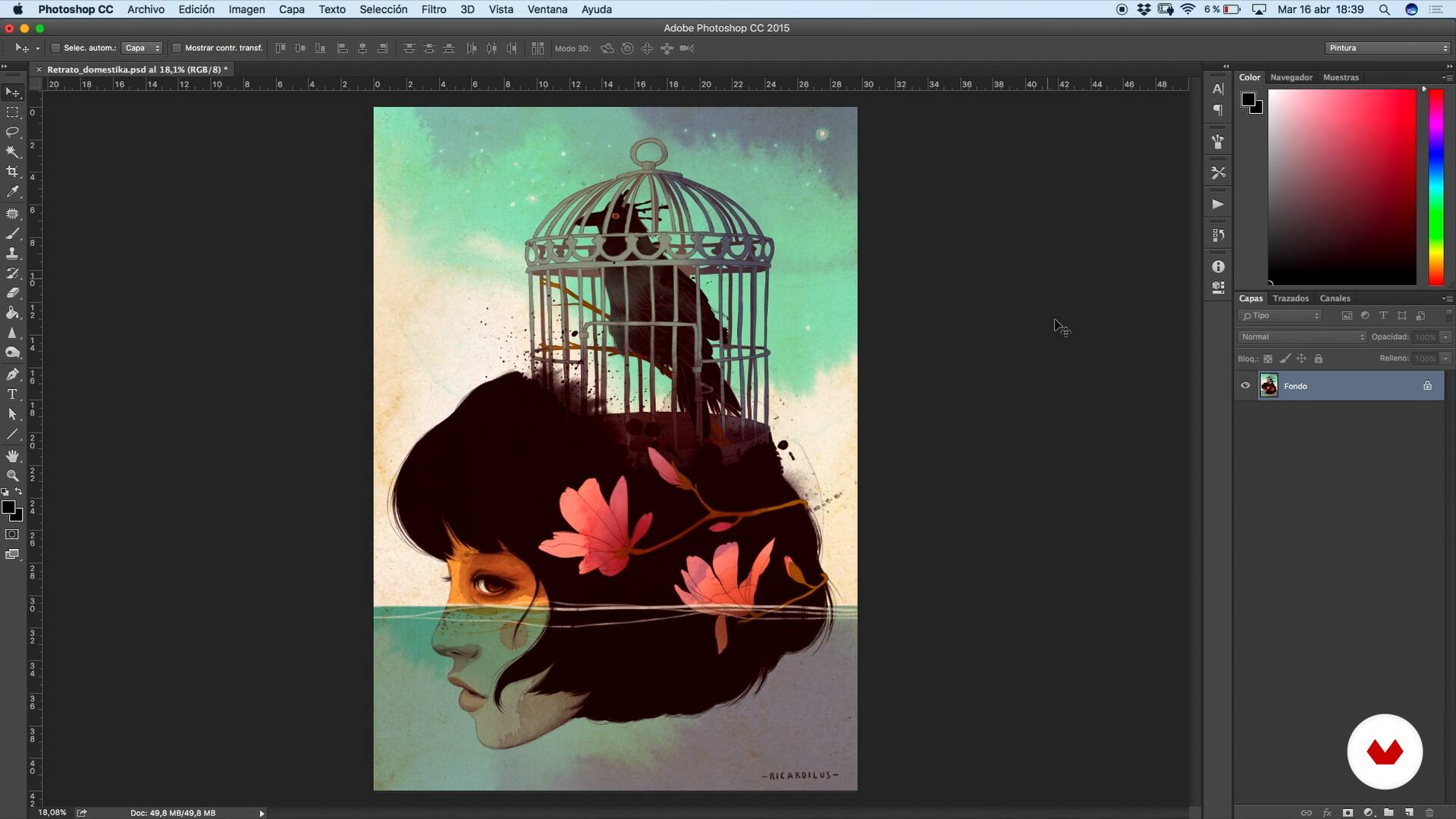1456x819 pixels.
Task: Toggle lock all padlock button
Action: [x=1319, y=359]
